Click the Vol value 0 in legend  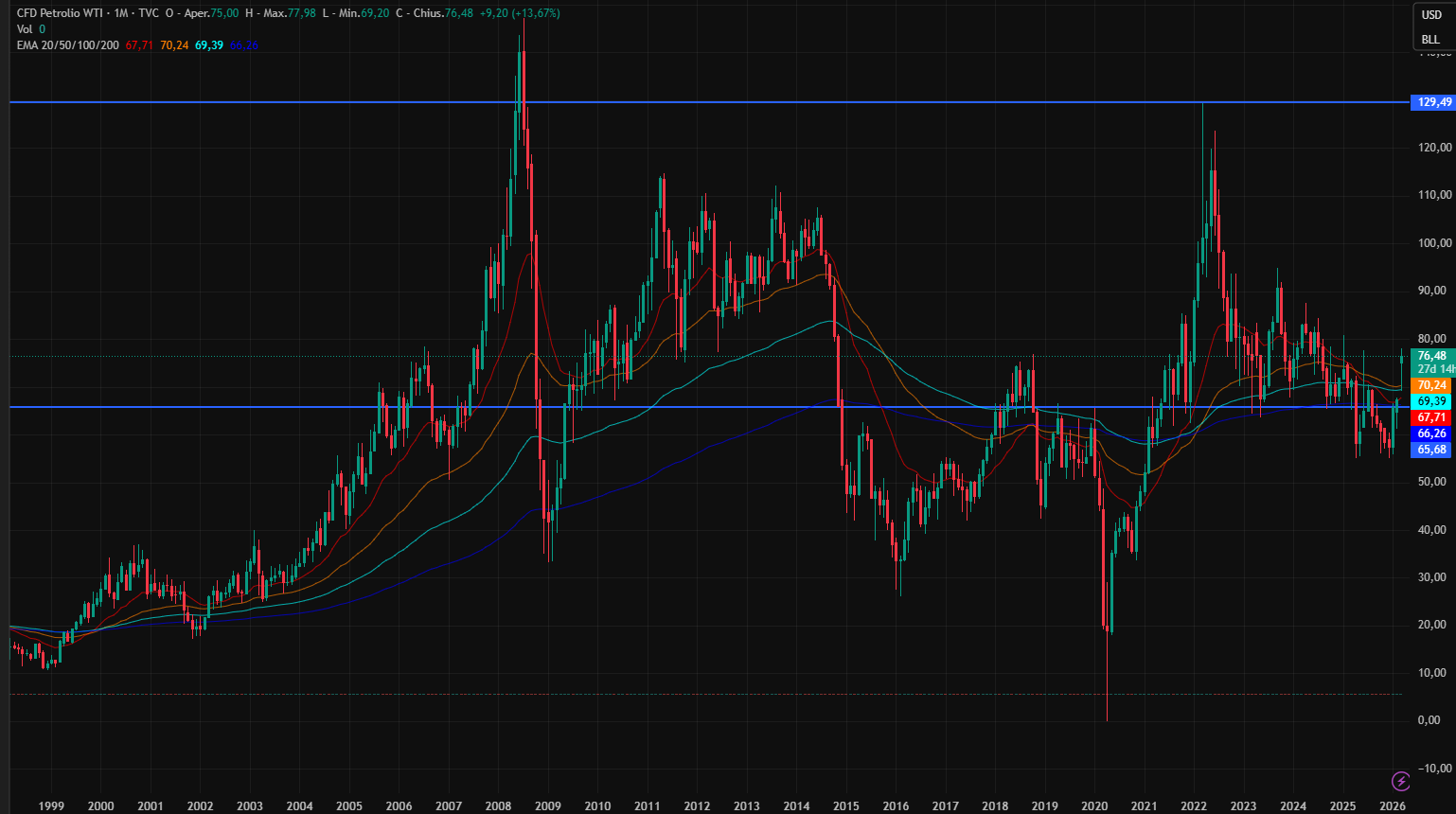[x=42, y=29]
